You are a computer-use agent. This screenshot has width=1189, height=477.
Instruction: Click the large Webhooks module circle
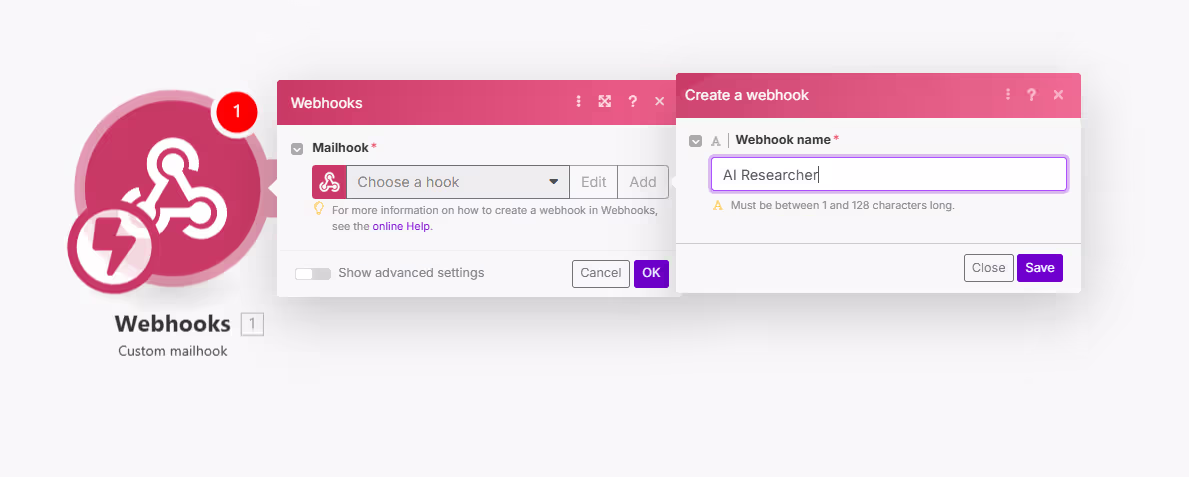[x=171, y=190]
